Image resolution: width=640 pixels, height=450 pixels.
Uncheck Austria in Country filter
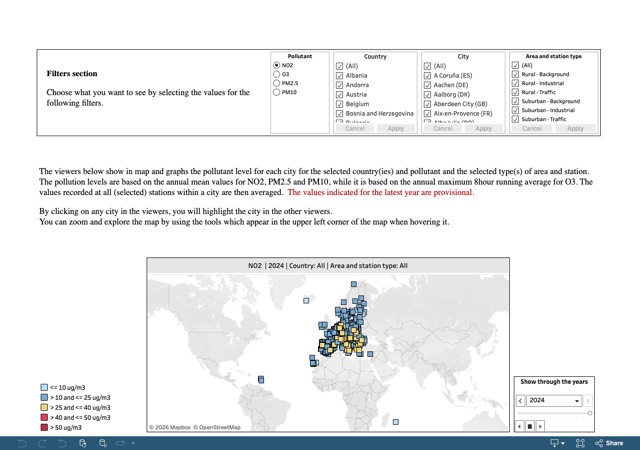pyautogui.click(x=339, y=94)
